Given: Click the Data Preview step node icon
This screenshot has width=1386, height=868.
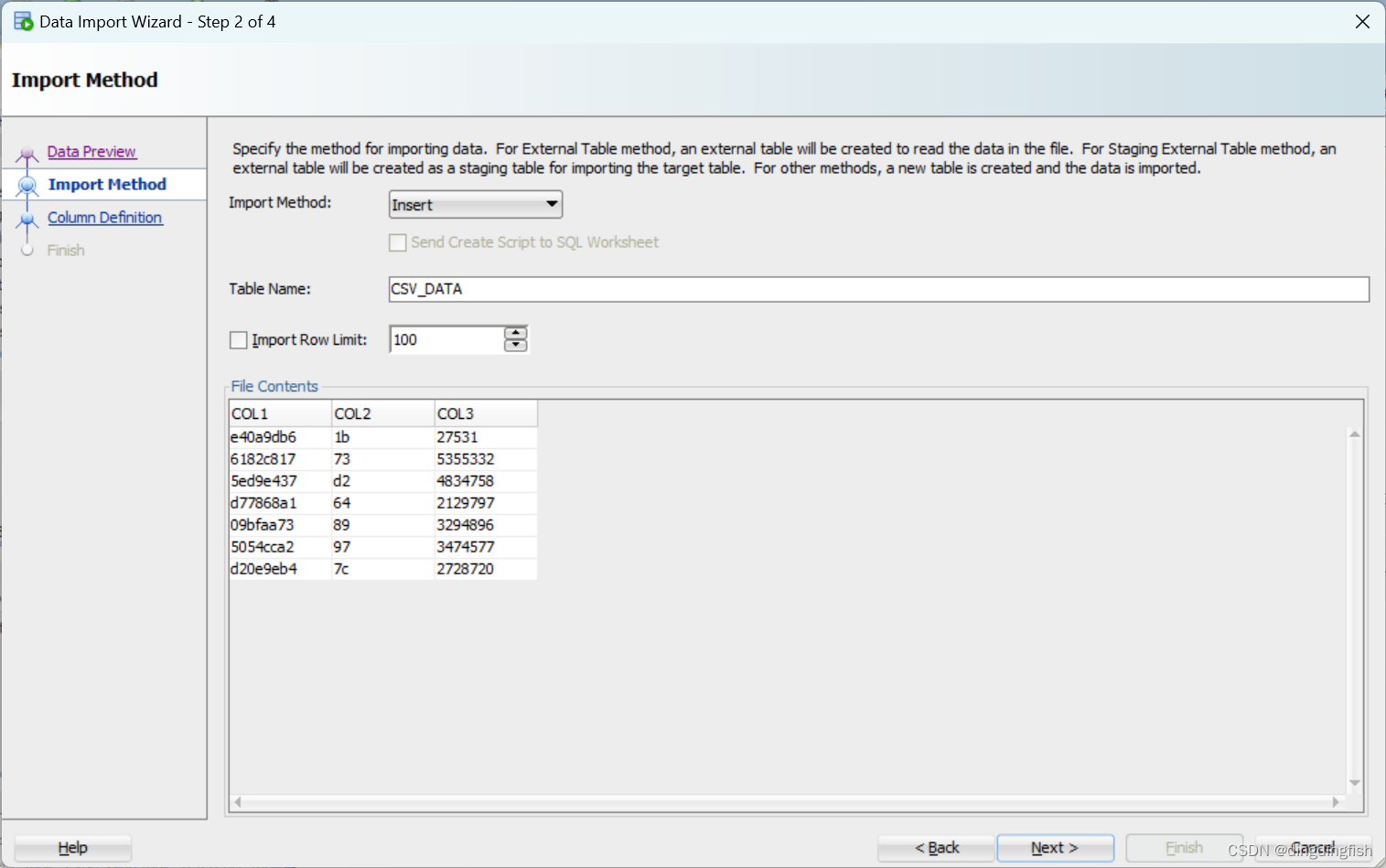Looking at the screenshot, I should (27, 152).
